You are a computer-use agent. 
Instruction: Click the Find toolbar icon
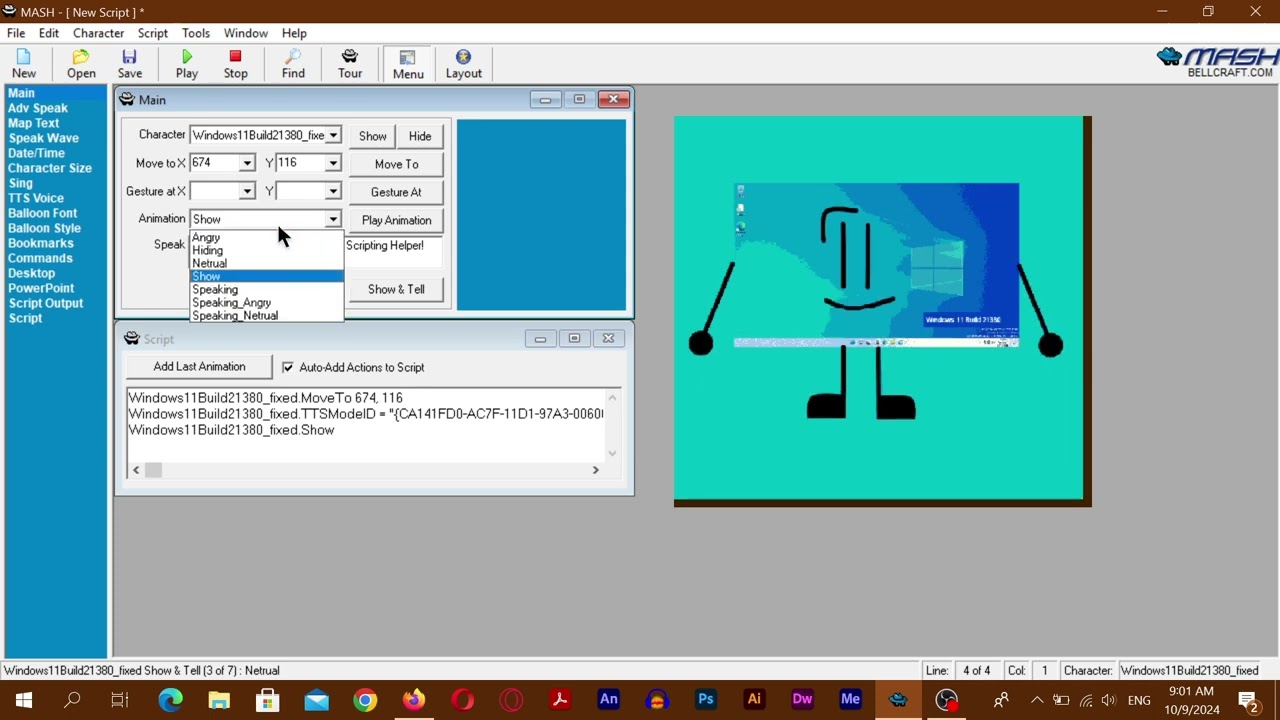293,64
